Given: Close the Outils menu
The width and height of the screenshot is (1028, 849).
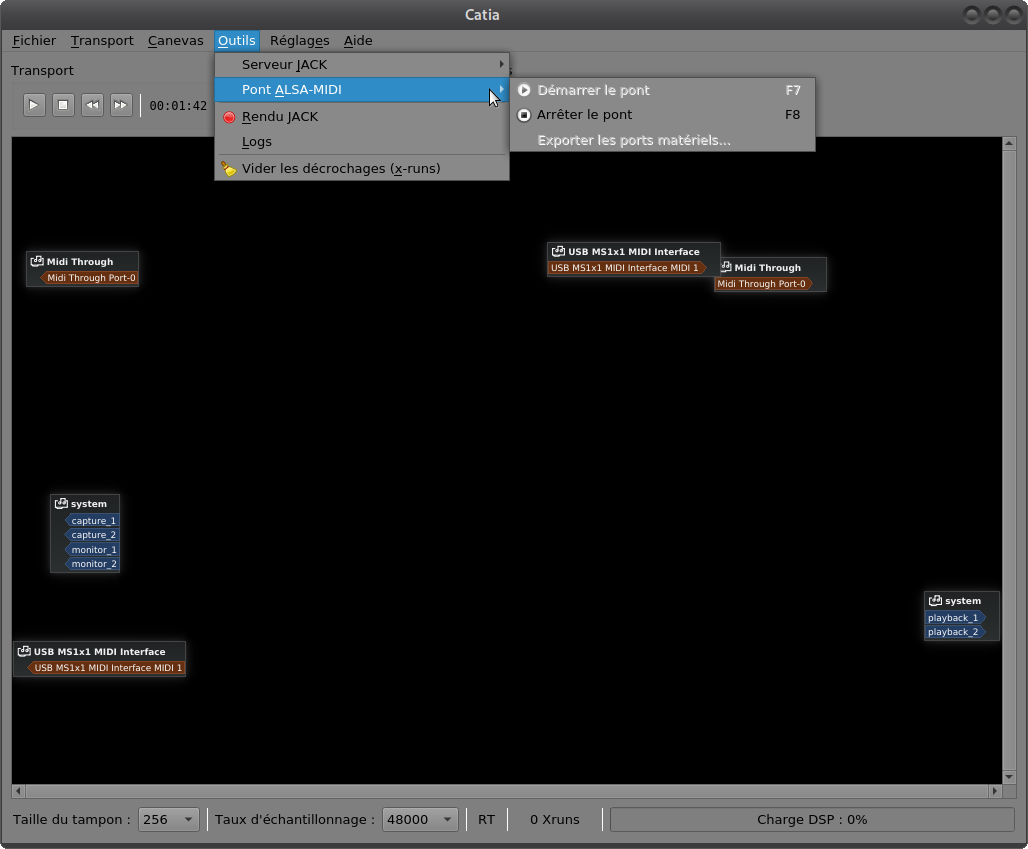Looking at the screenshot, I should coord(237,41).
